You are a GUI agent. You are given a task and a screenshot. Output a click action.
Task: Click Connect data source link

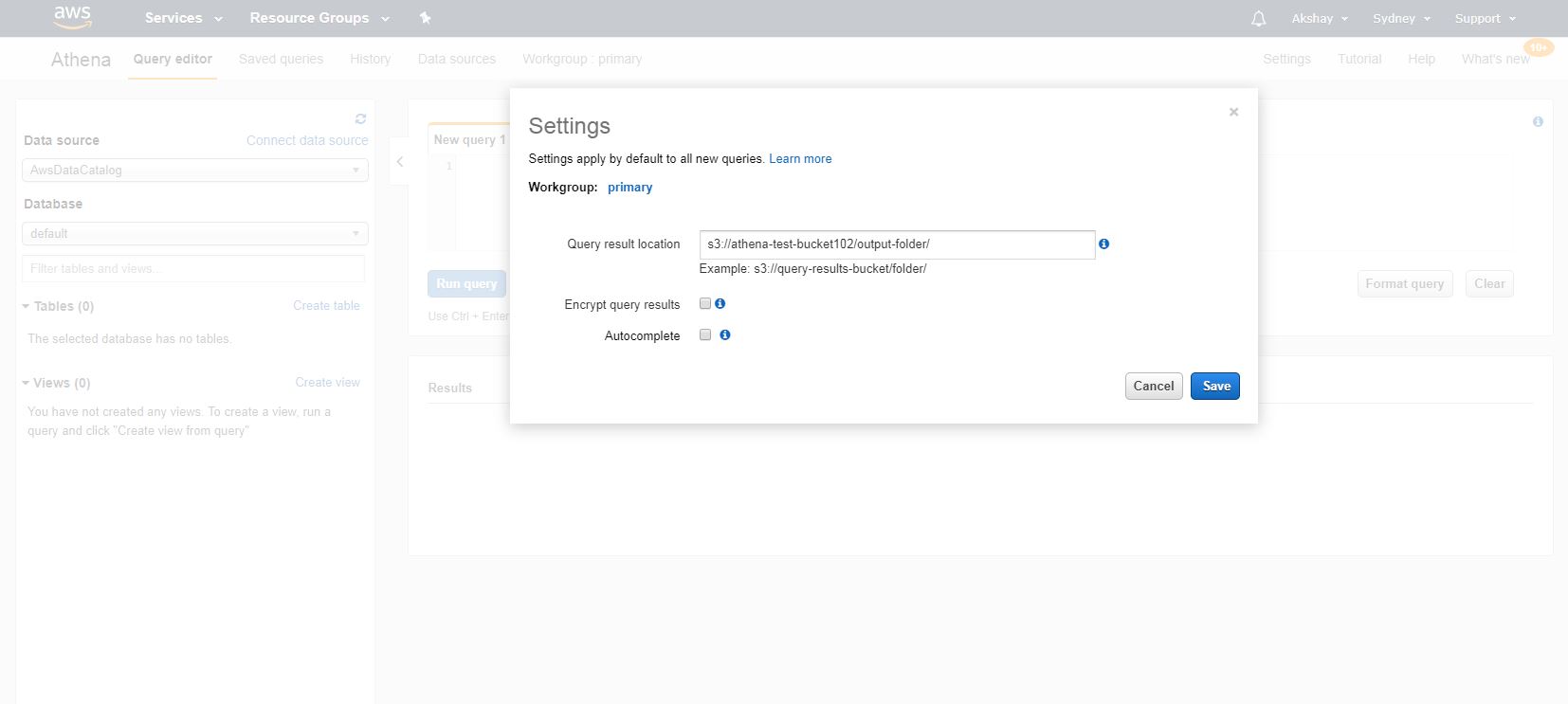click(x=307, y=140)
